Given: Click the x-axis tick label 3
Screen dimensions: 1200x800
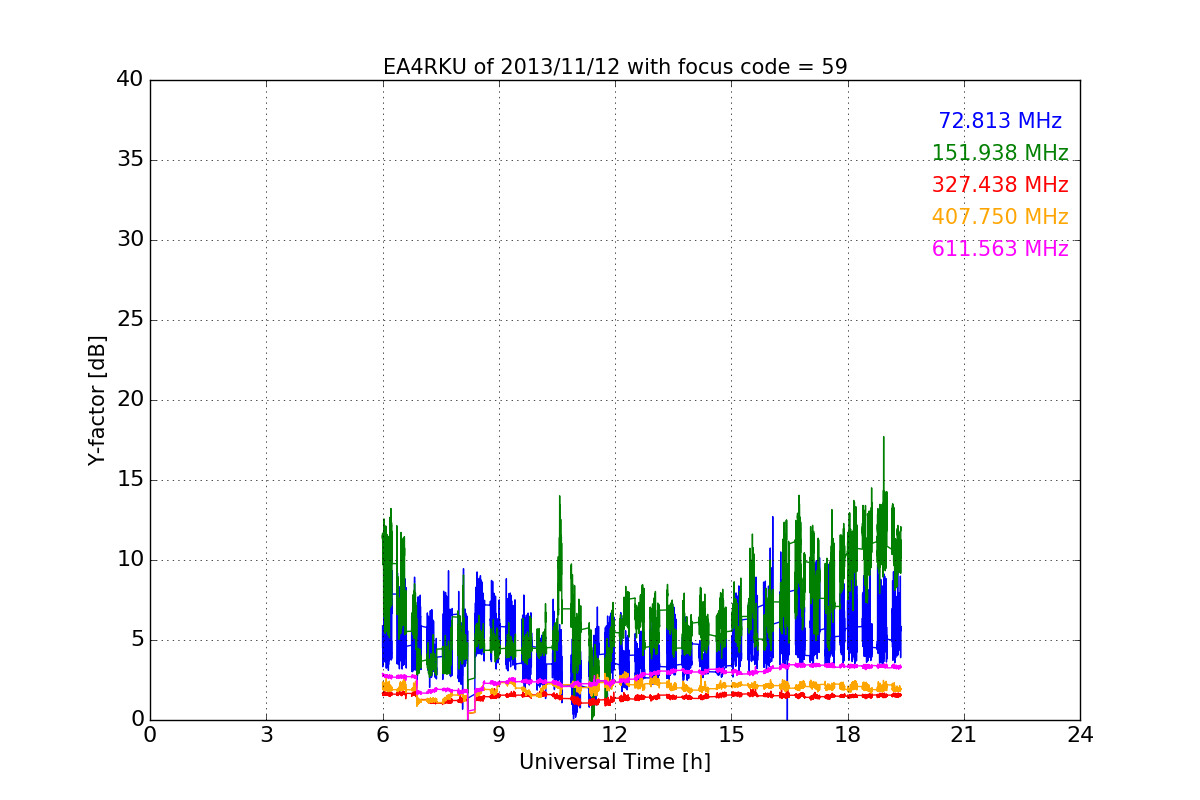Looking at the screenshot, I should click(266, 735).
